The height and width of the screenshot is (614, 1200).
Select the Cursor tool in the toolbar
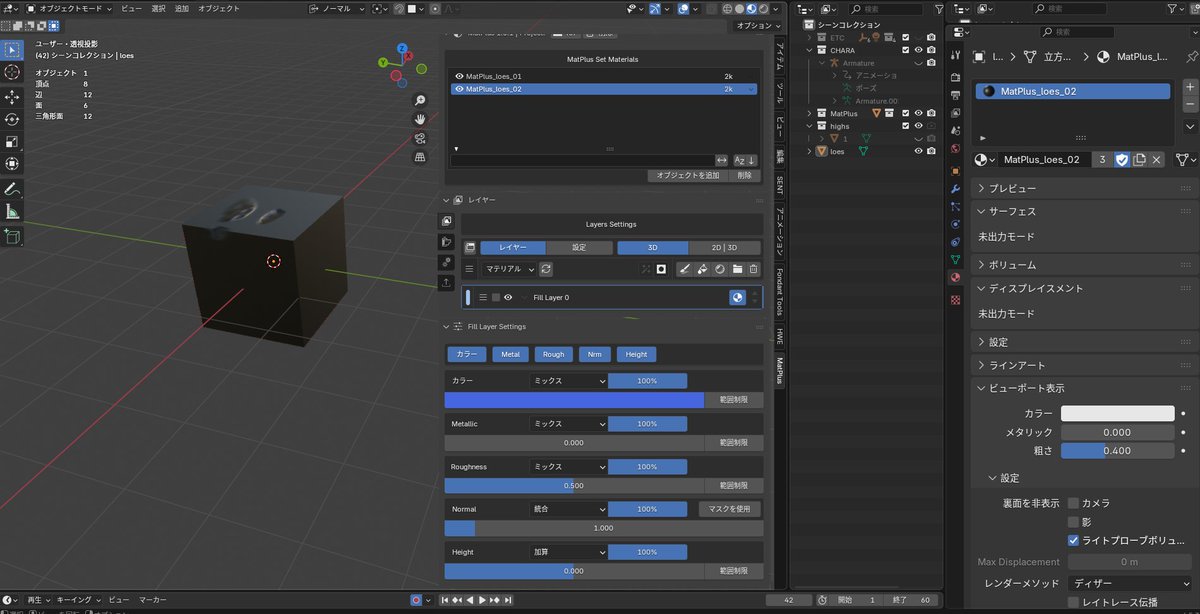(x=12, y=72)
